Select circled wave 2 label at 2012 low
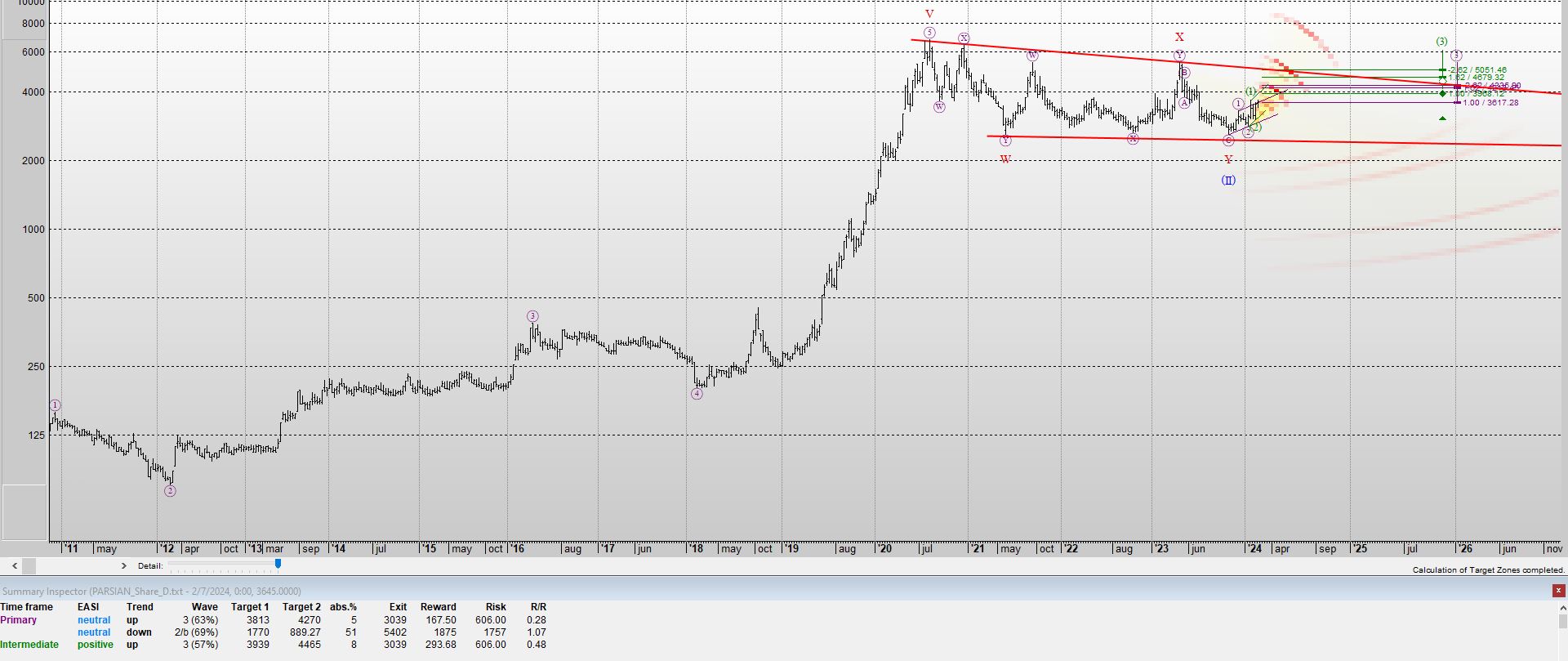 click(x=170, y=491)
